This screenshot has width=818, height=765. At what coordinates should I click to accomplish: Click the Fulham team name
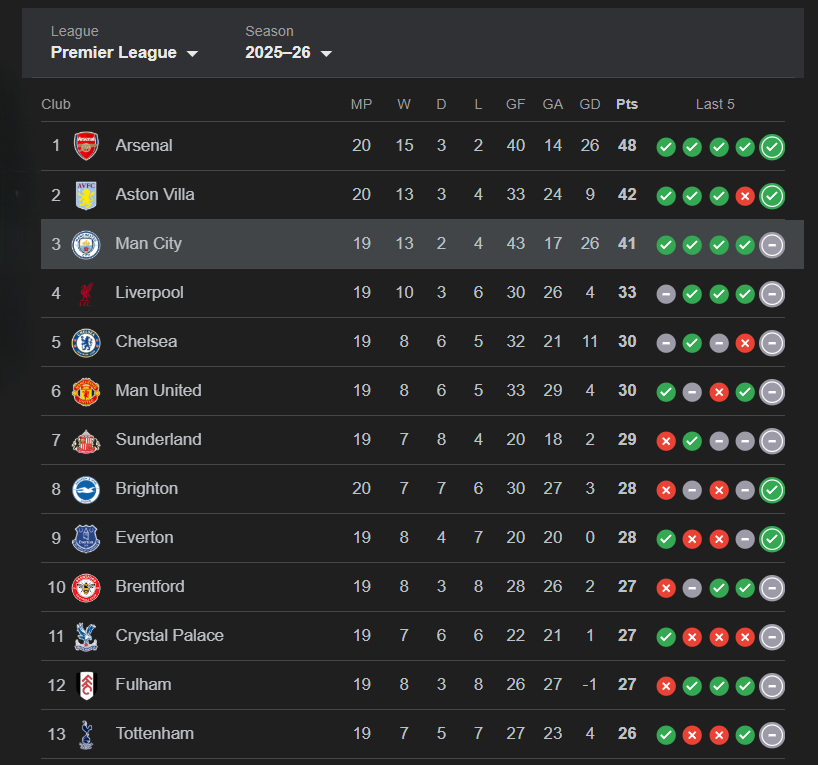coord(143,685)
